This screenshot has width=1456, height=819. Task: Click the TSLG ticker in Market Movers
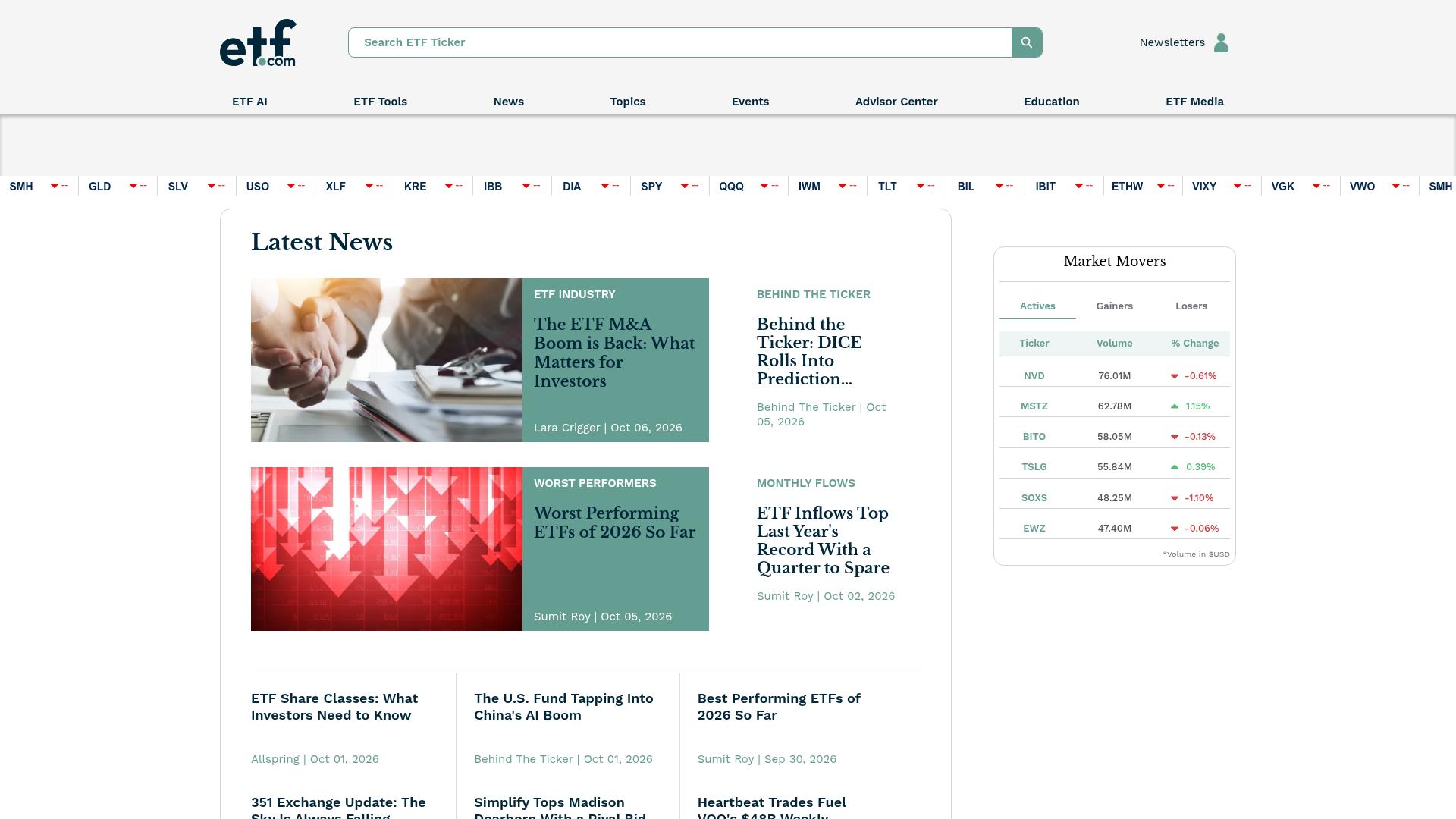(x=1034, y=467)
